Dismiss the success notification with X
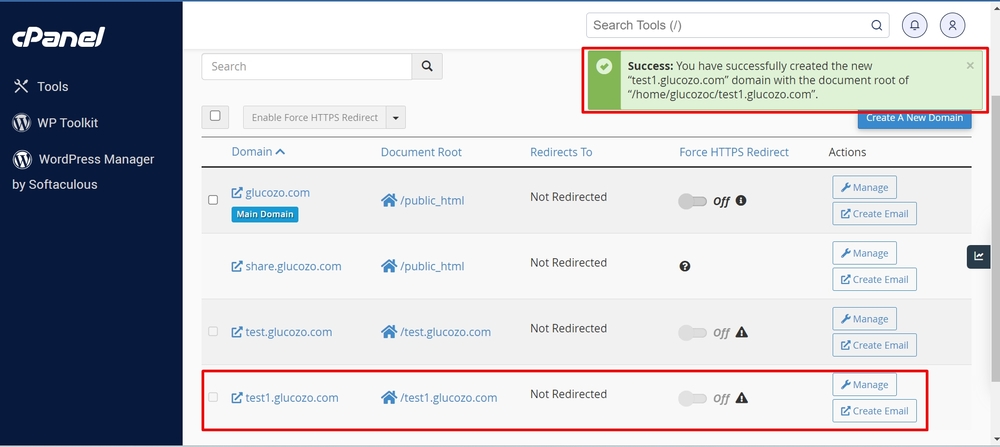 pyautogui.click(x=970, y=65)
